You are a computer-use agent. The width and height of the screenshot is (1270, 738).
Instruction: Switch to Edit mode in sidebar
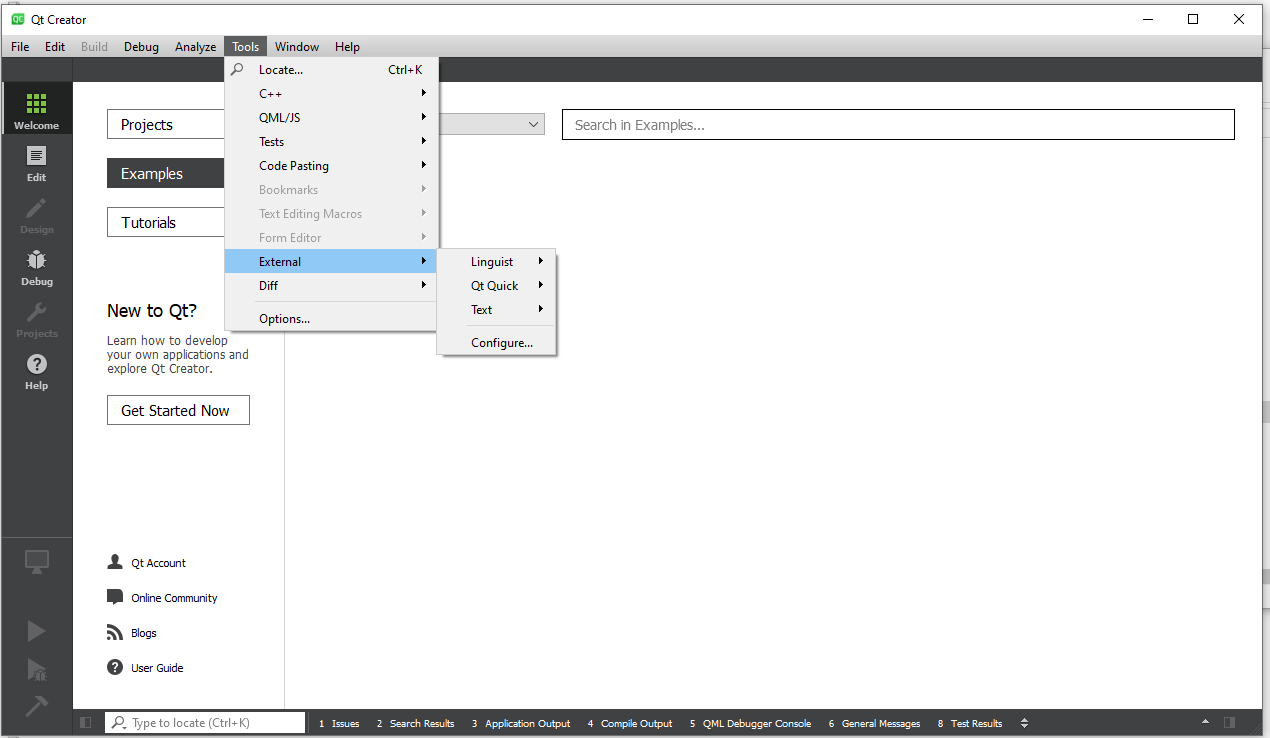(36, 161)
